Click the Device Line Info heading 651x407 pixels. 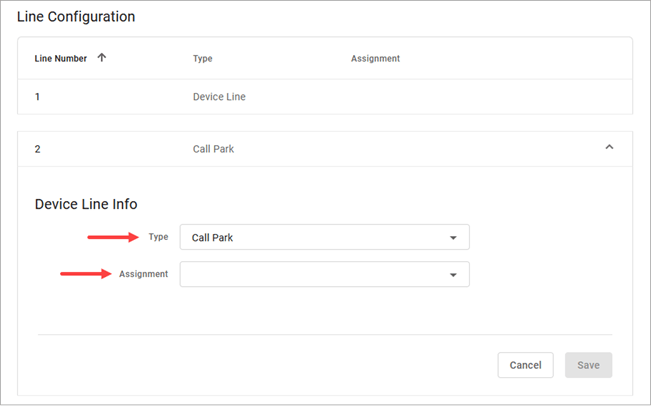86,204
